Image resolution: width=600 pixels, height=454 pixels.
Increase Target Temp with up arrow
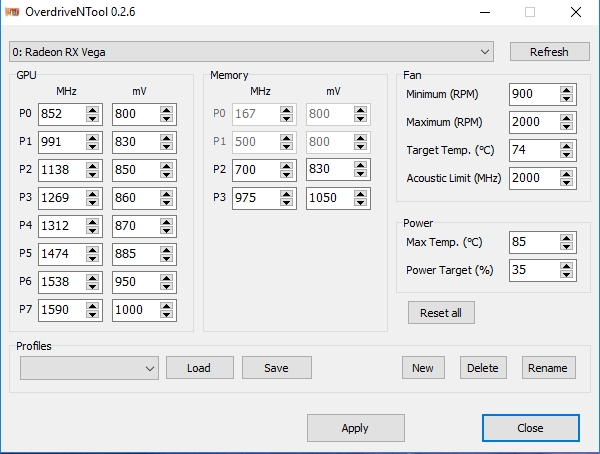(x=566, y=146)
